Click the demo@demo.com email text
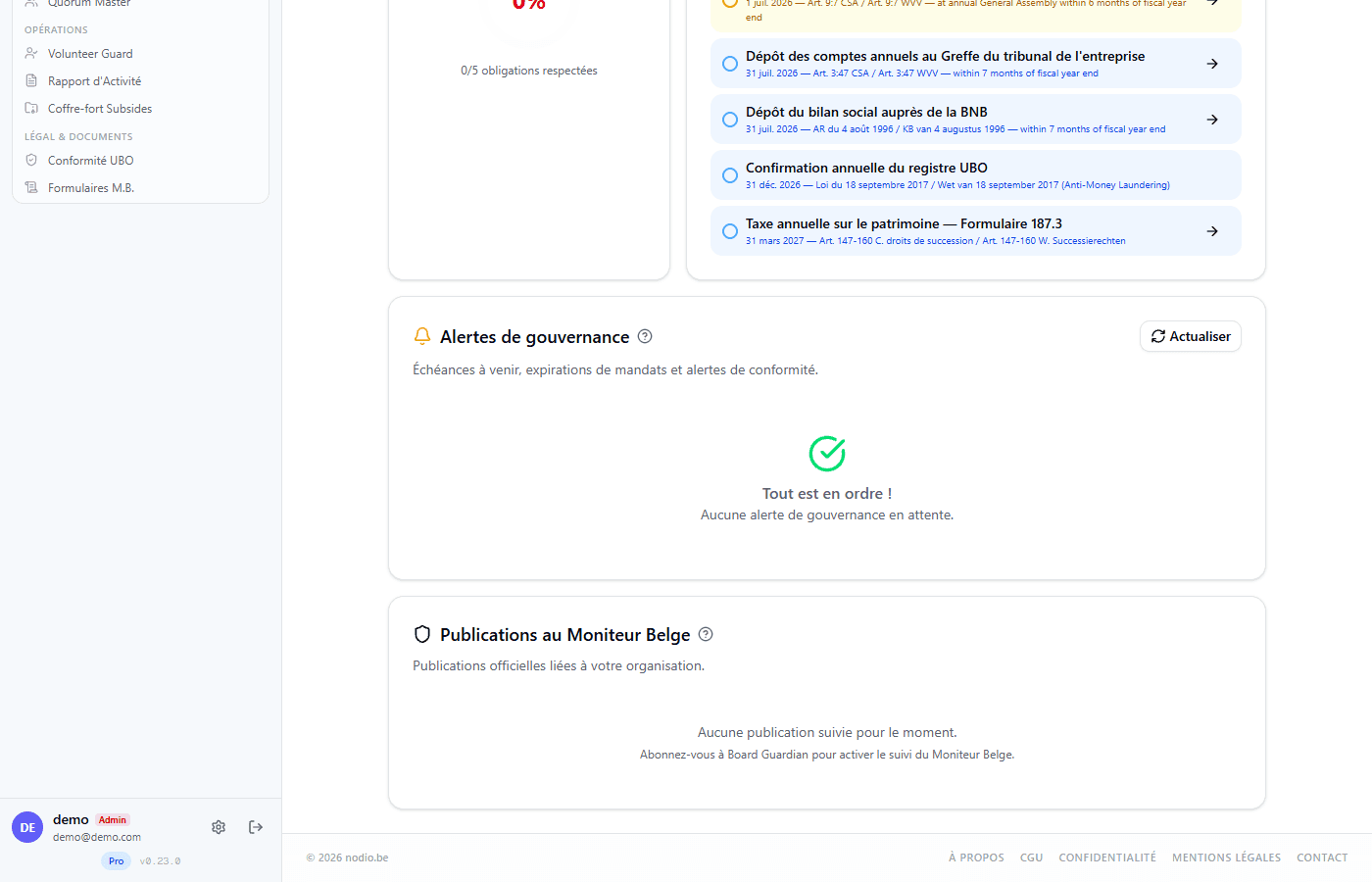This screenshot has width=1372, height=882. tap(97, 837)
